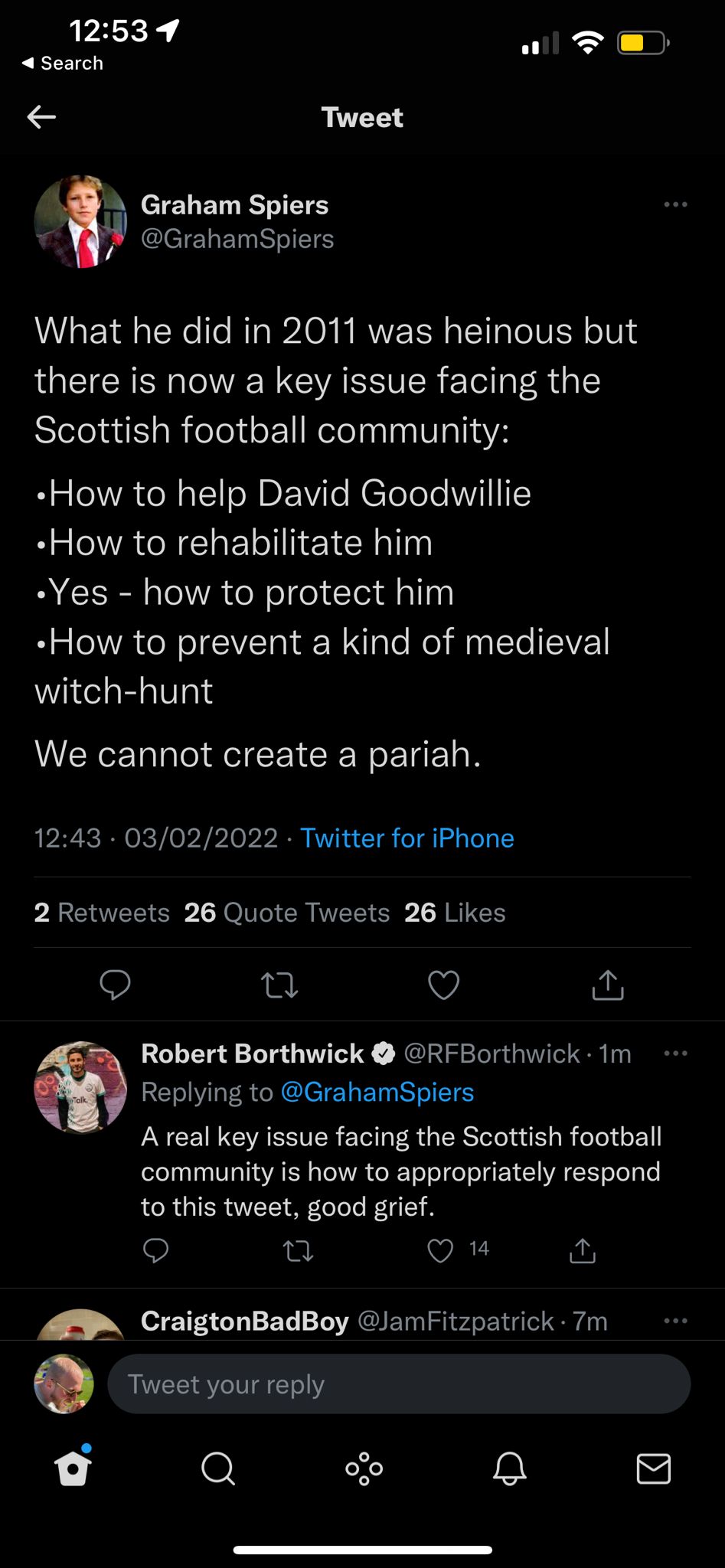Share the main tweet
Viewport: 725px width, 1568px height.
click(x=608, y=985)
